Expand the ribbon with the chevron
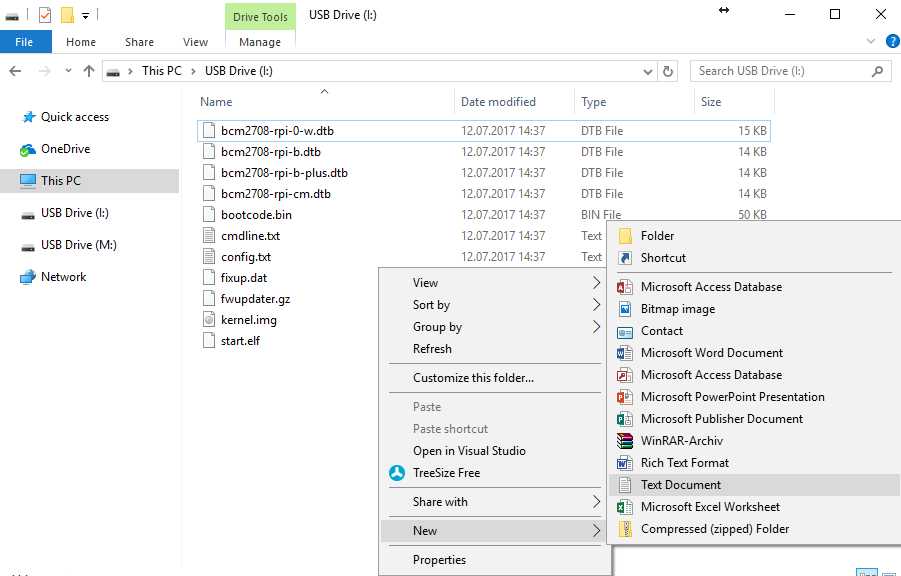901x576 pixels. (871, 41)
